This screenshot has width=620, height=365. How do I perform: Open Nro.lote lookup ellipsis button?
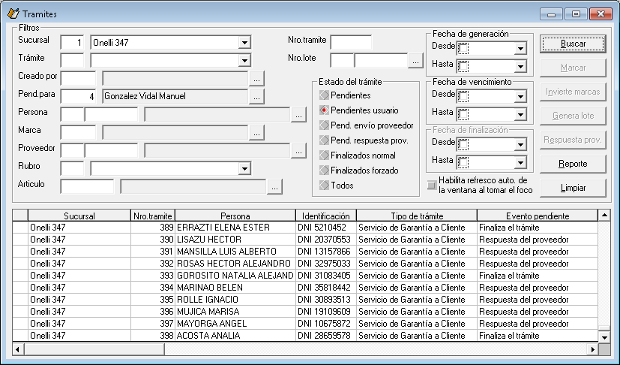[415, 61]
